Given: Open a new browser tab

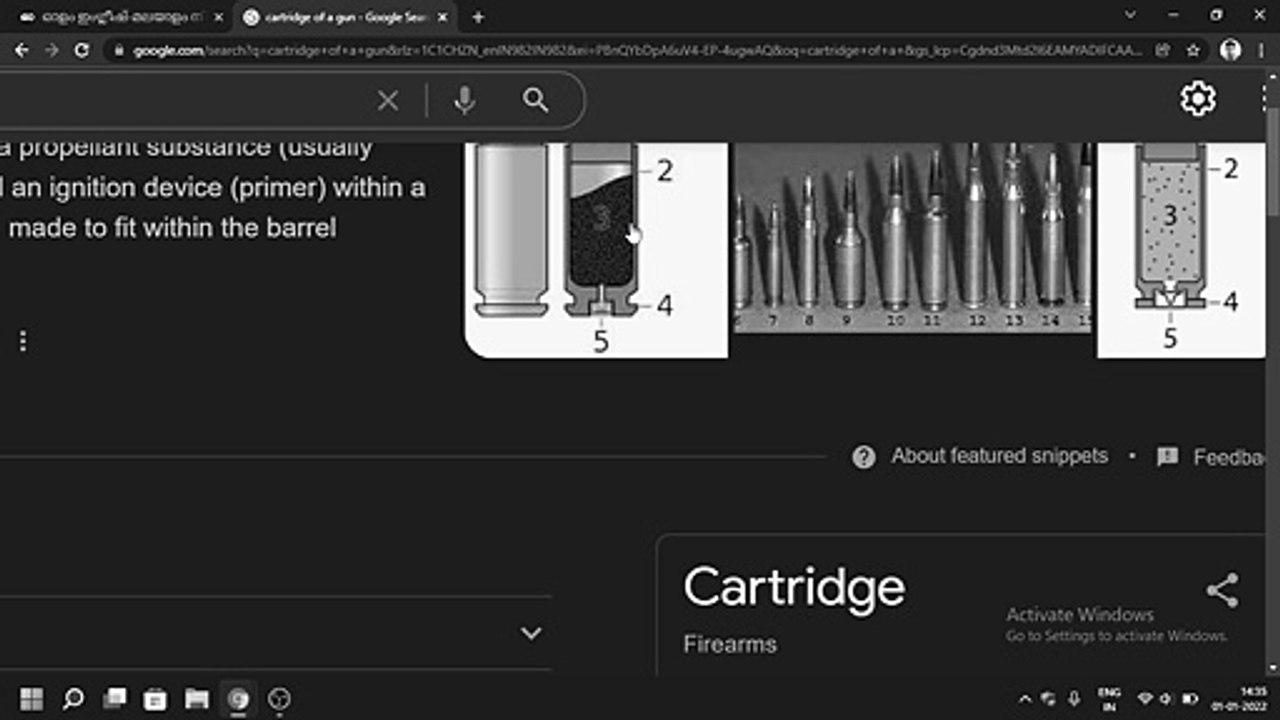Looking at the screenshot, I should (478, 17).
